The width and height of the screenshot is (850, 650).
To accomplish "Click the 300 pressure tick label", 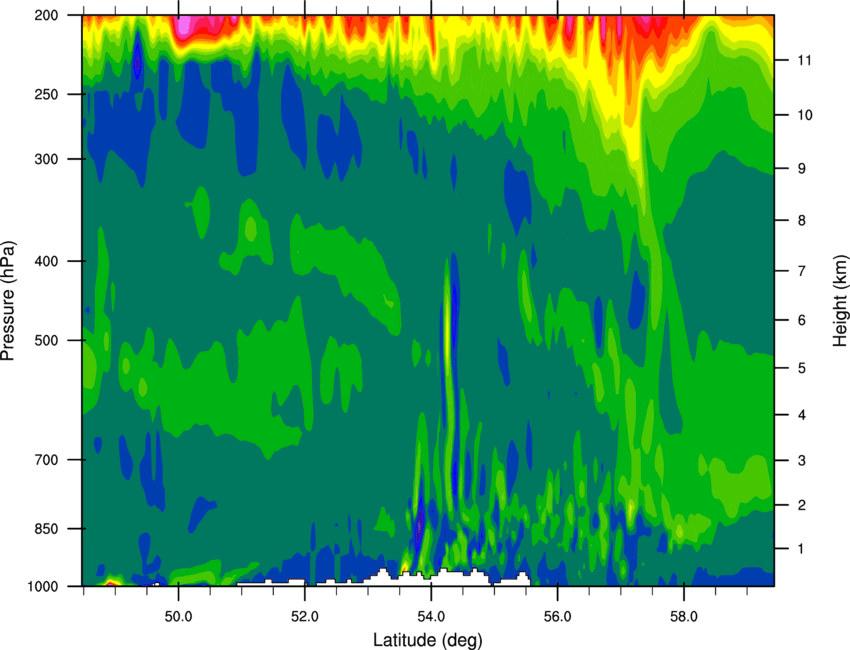I will coord(46,159).
